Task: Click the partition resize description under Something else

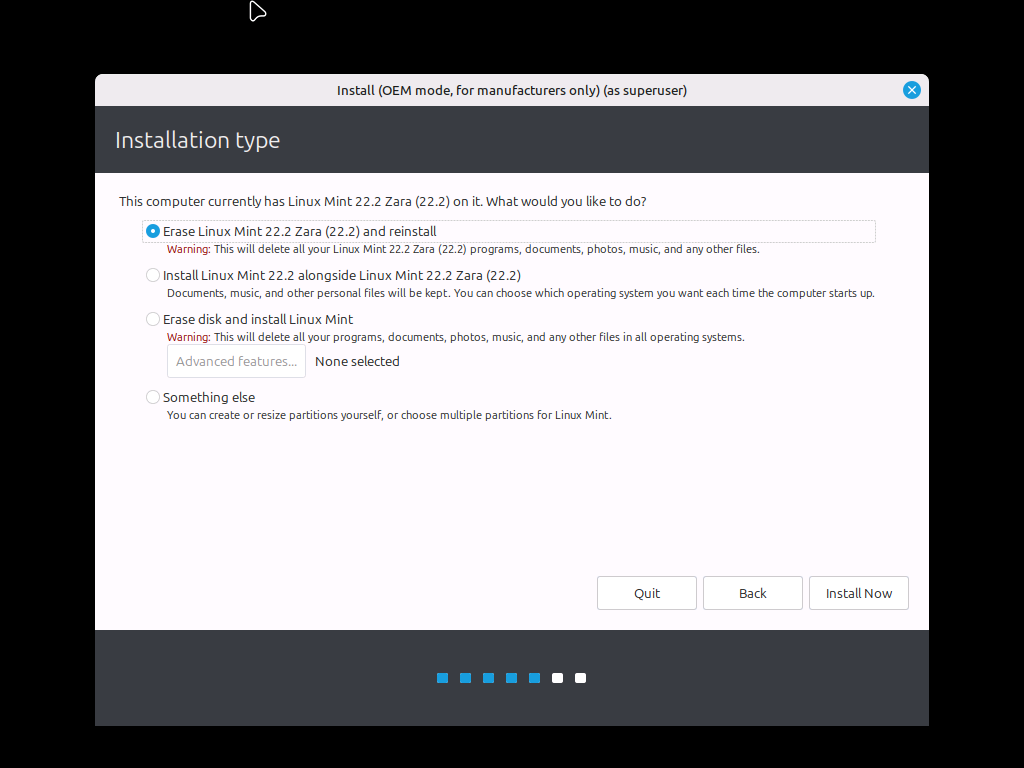Action: [x=389, y=415]
